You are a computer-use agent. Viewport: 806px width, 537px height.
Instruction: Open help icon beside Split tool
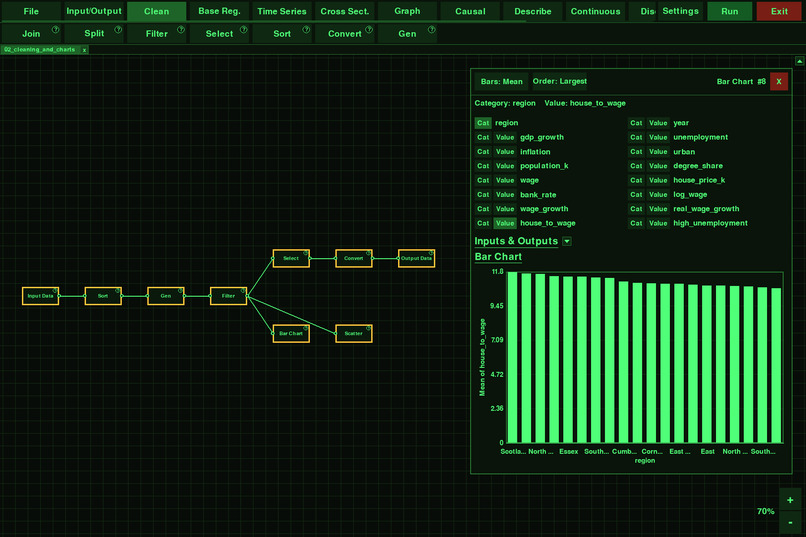point(118,30)
